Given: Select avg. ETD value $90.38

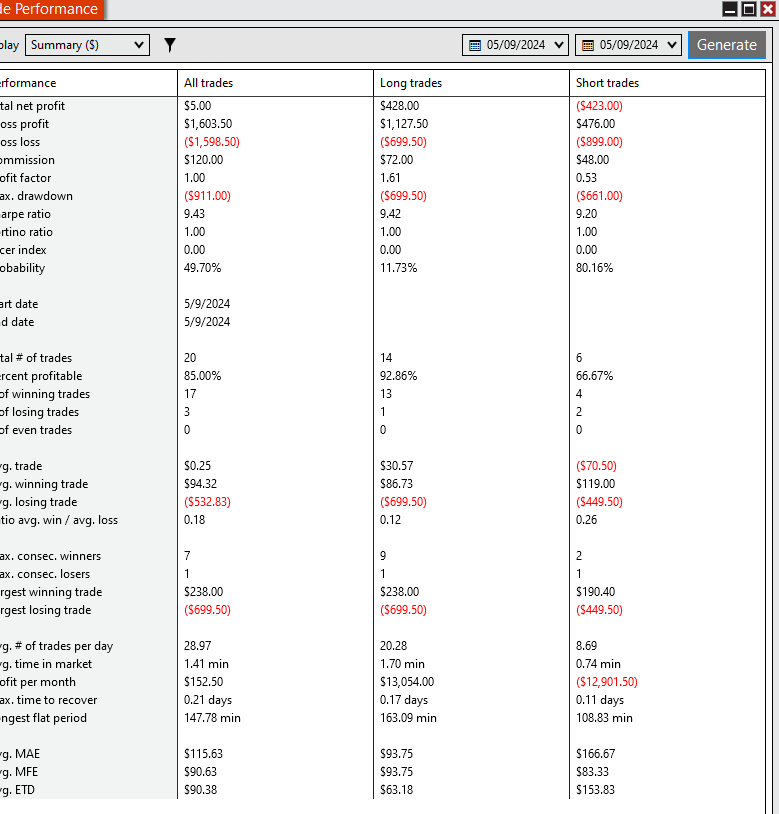Looking at the screenshot, I should (200, 790).
